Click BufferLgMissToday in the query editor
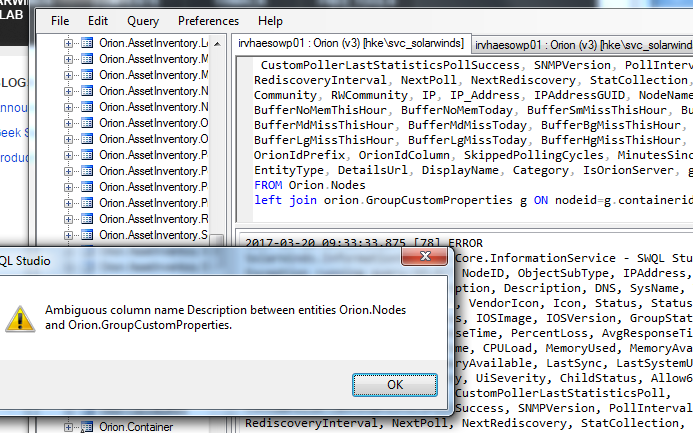693x433 pixels. (467, 140)
